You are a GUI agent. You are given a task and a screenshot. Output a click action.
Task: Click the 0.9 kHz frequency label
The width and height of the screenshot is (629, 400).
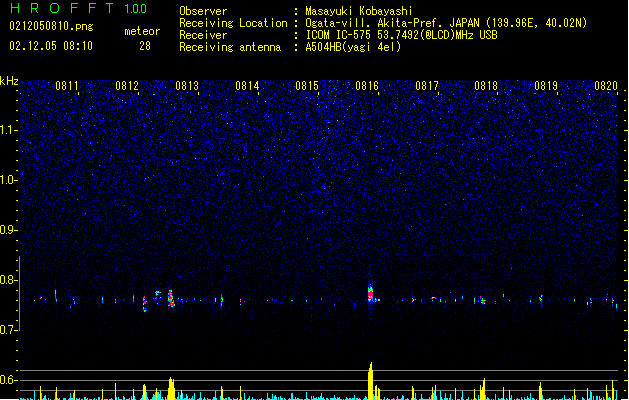(8, 230)
